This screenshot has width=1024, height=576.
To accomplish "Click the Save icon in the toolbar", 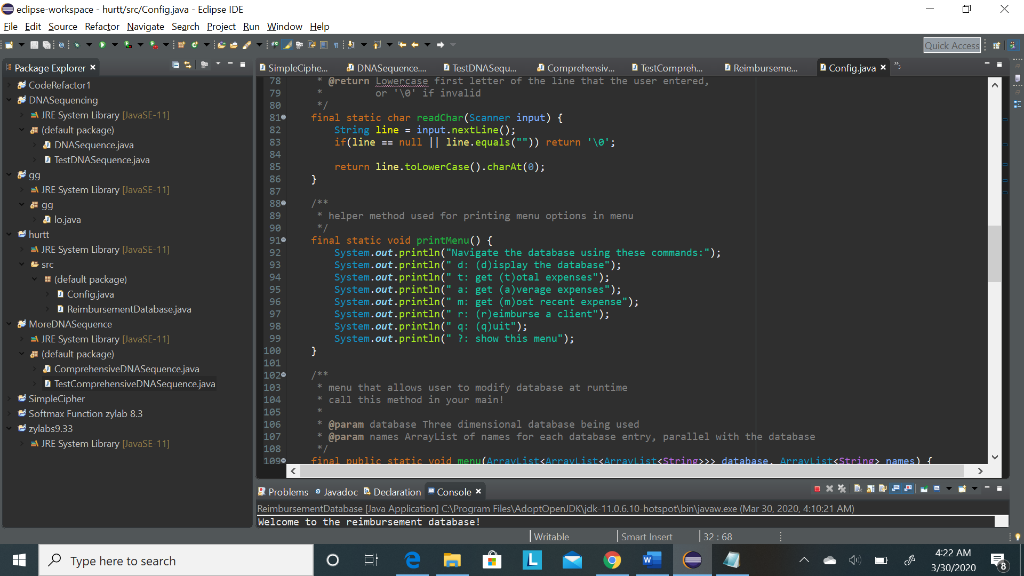I will pos(34,45).
